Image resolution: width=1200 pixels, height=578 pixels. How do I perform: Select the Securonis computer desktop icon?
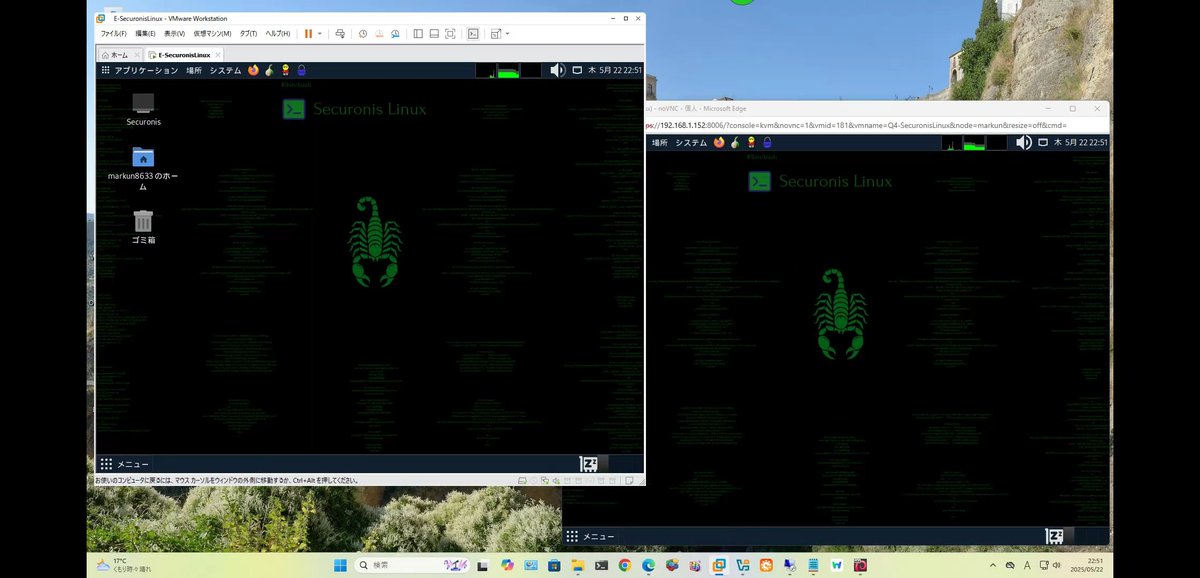pos(143,109)
